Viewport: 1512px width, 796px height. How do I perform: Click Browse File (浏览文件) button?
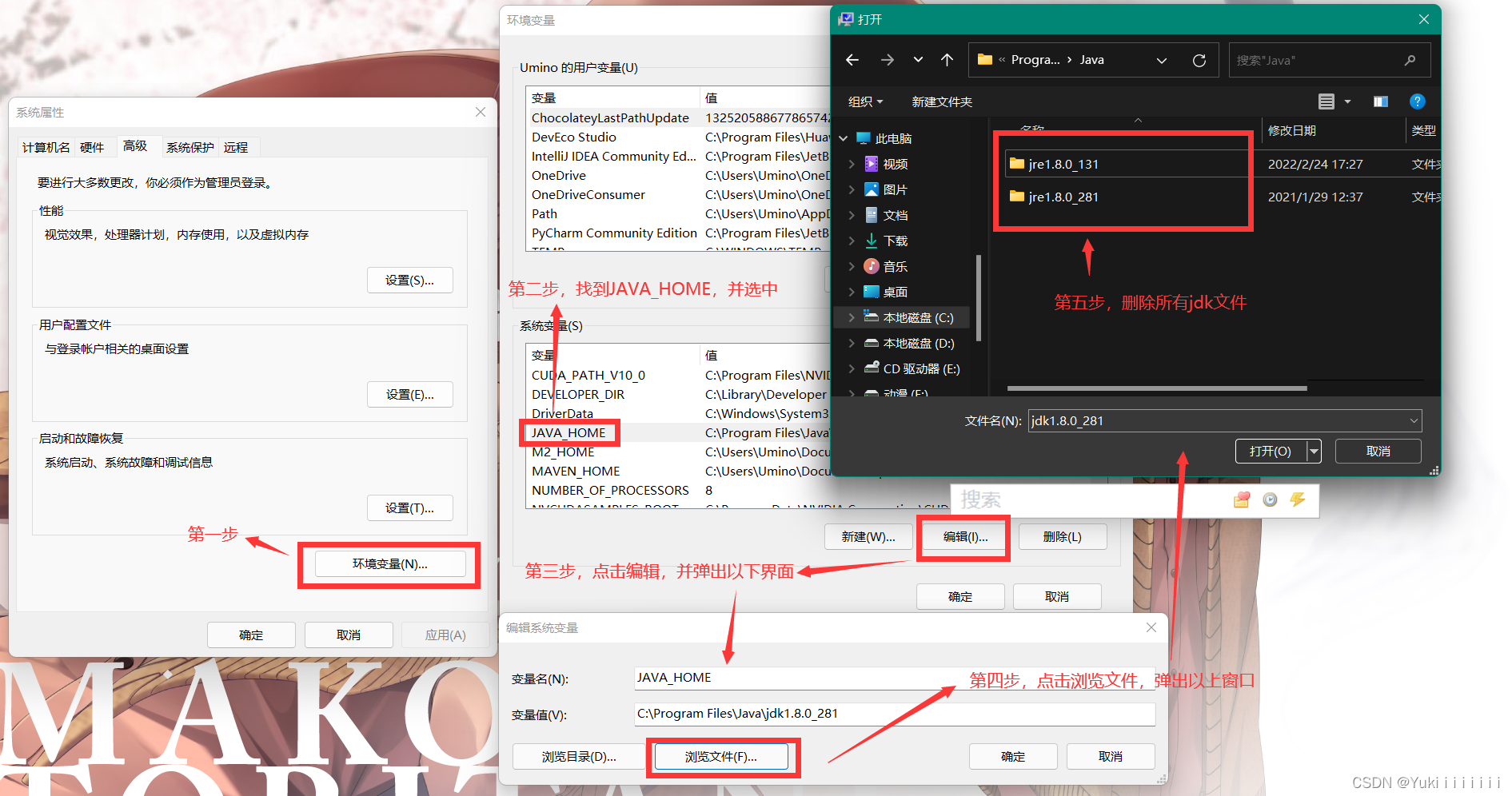[x=721, y=756]
